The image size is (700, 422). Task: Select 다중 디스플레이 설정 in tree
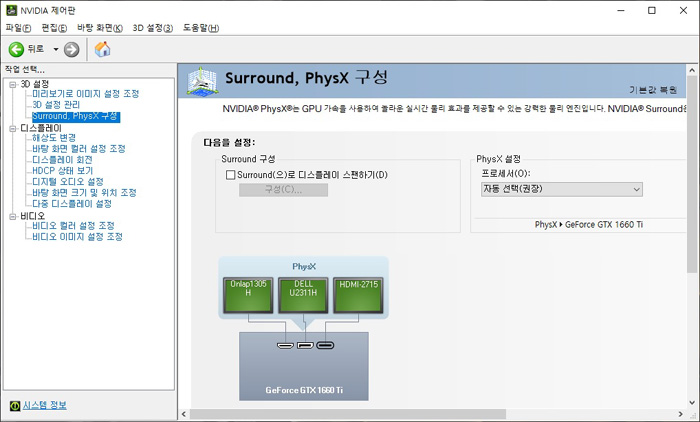pos(72,204)
